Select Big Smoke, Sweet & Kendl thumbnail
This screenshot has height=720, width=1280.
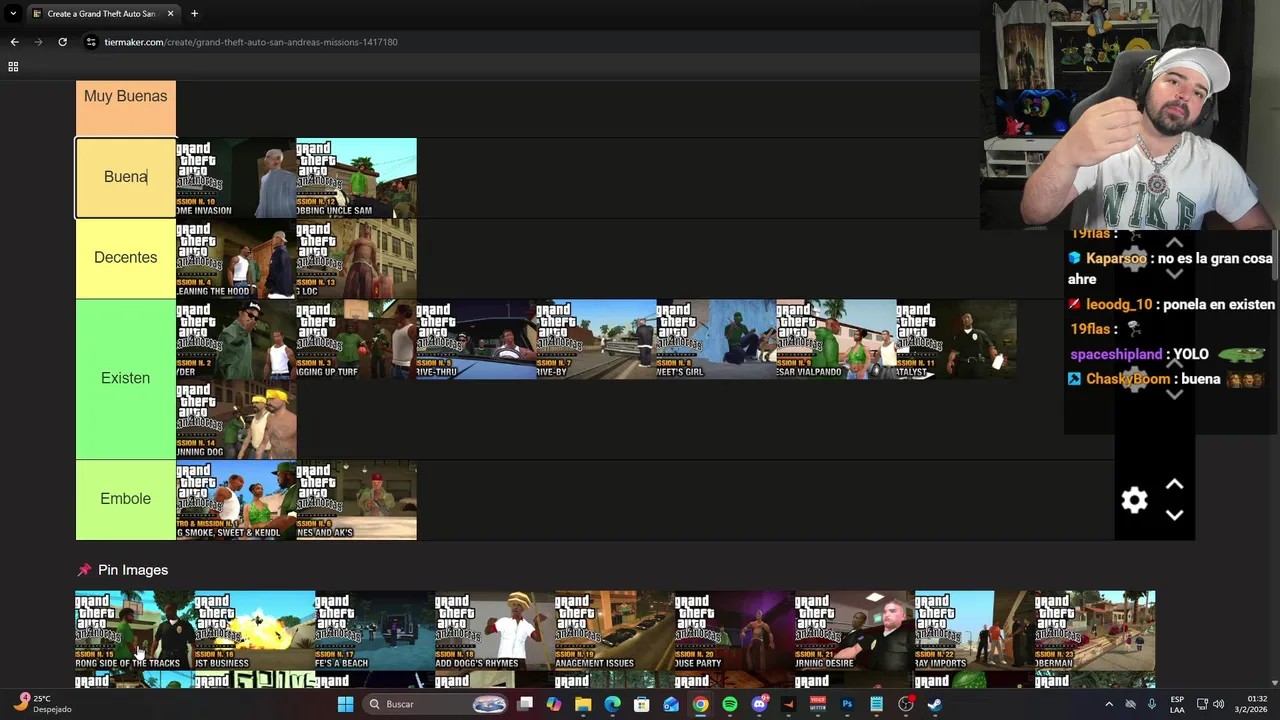(x=236, y=500)
